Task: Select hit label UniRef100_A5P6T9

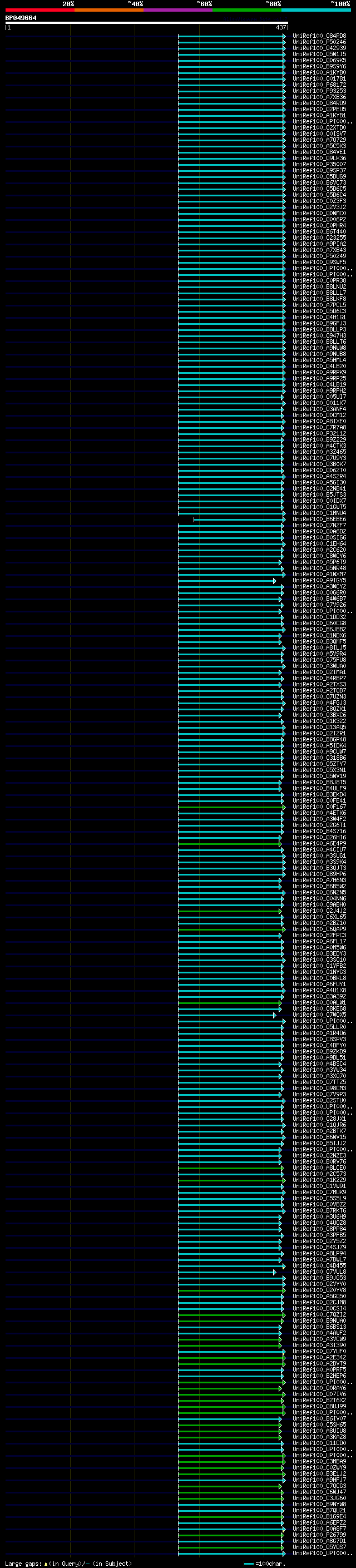Action: pos(319,562)
